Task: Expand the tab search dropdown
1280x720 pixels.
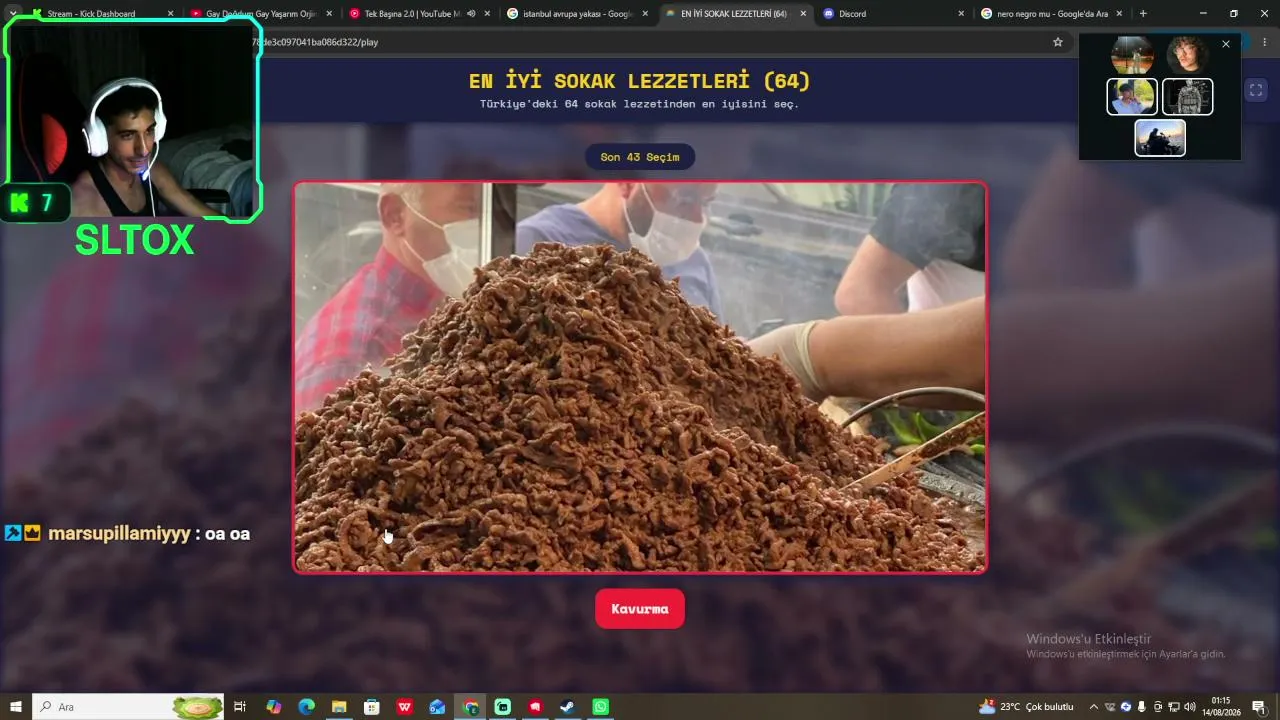Action: 13,14
